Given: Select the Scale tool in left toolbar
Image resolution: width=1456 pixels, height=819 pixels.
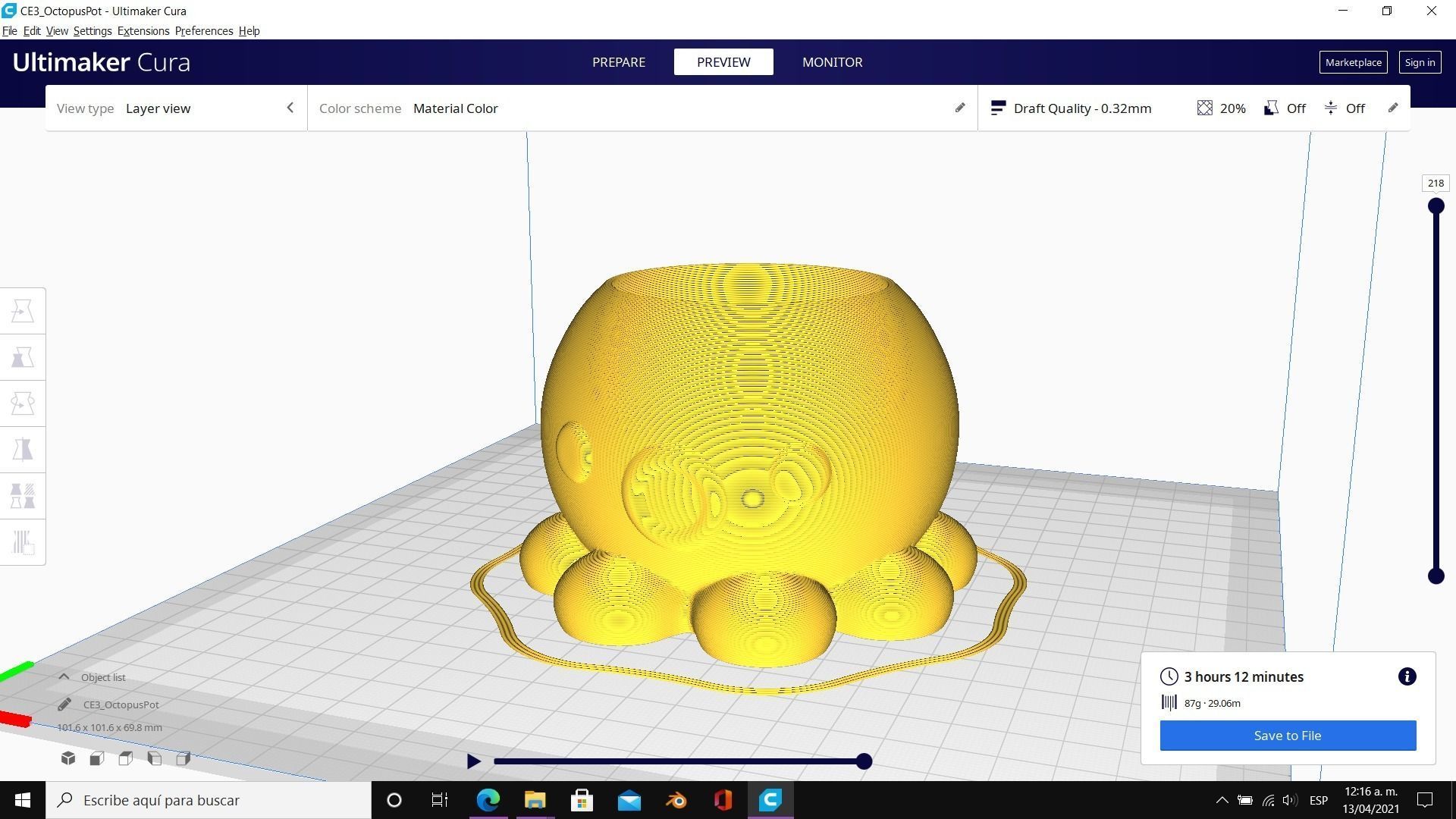Looking at the screenshot, I should click(23, 357).
